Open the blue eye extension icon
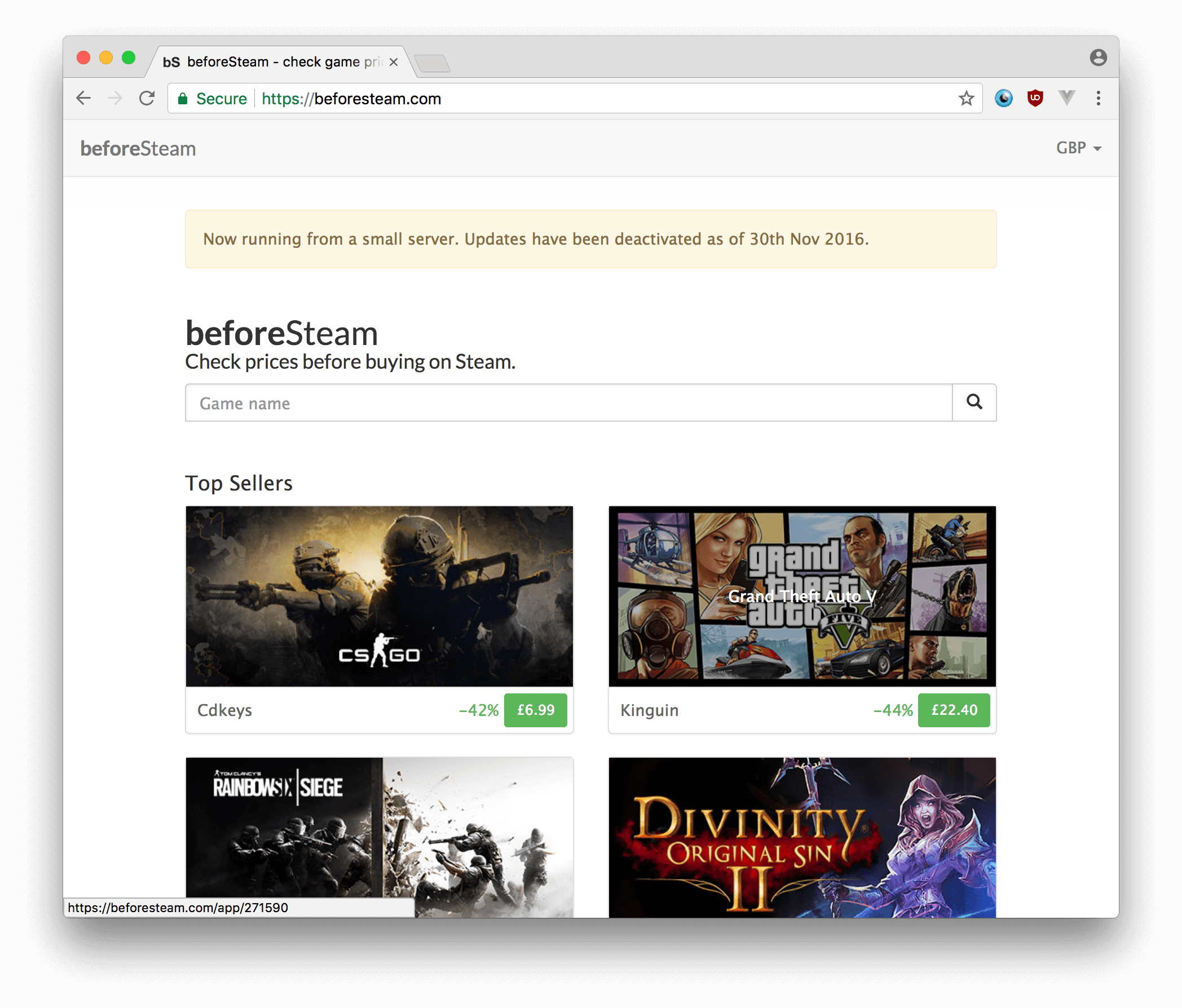 pyautogui.click(x=1003, y=98)
